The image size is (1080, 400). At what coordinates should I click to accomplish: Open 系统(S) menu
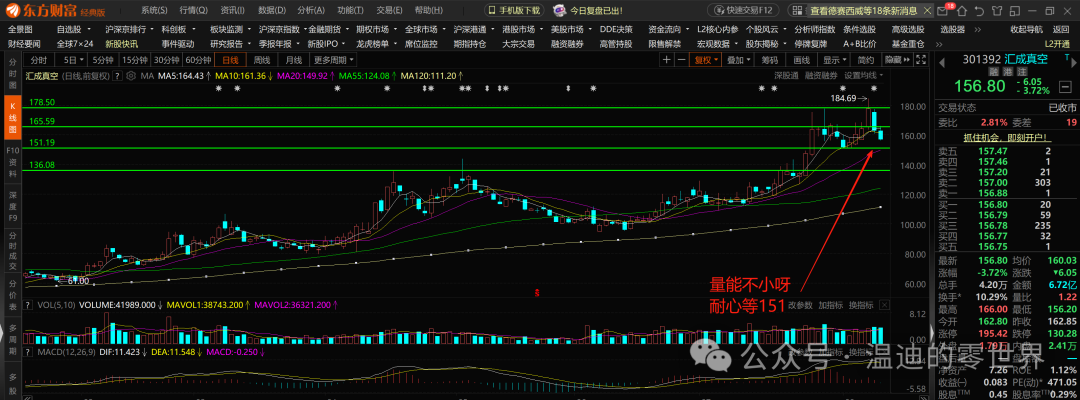pos(154,10)
